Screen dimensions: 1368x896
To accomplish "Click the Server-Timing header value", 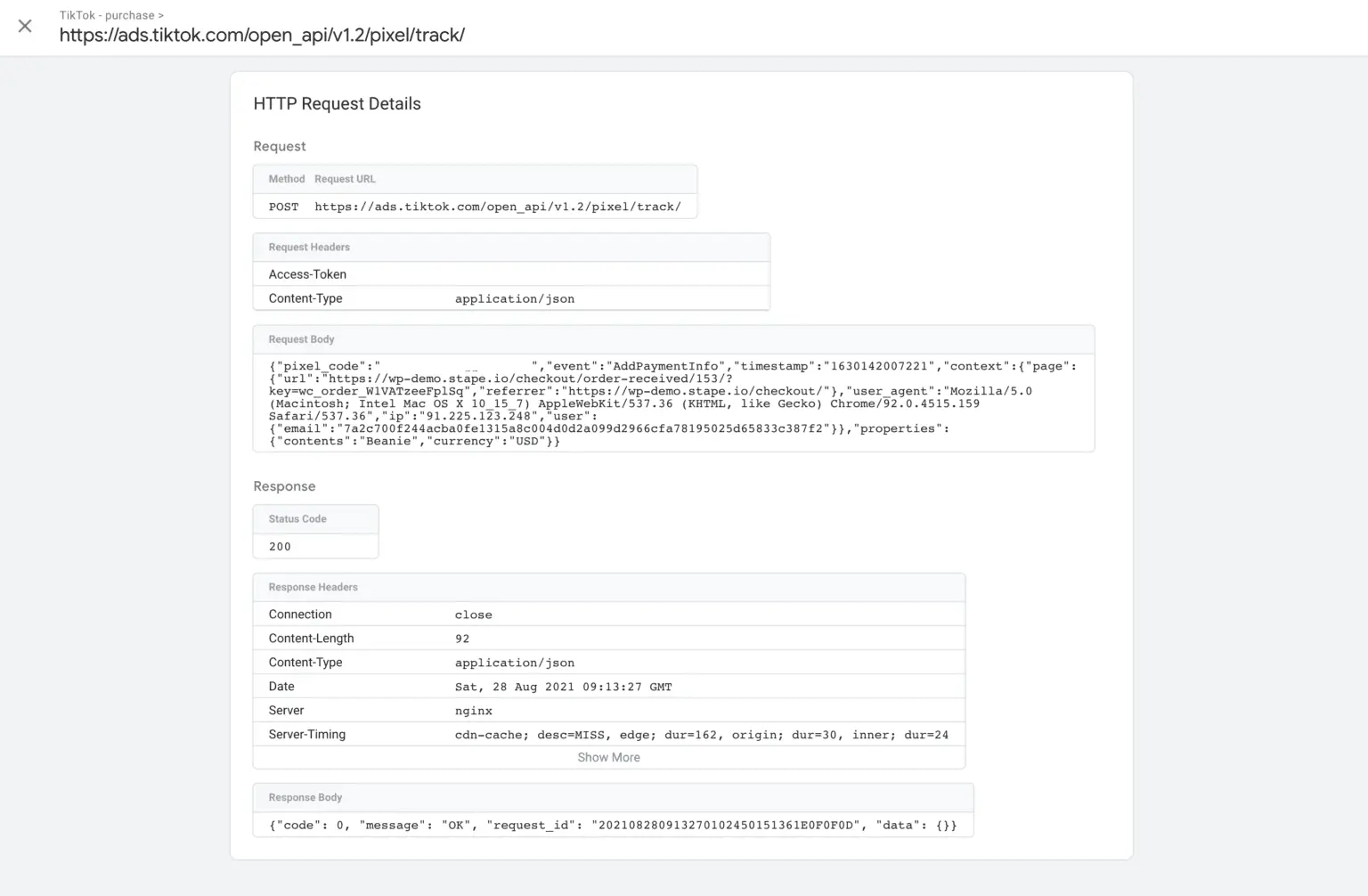I will tap(702, 735).
